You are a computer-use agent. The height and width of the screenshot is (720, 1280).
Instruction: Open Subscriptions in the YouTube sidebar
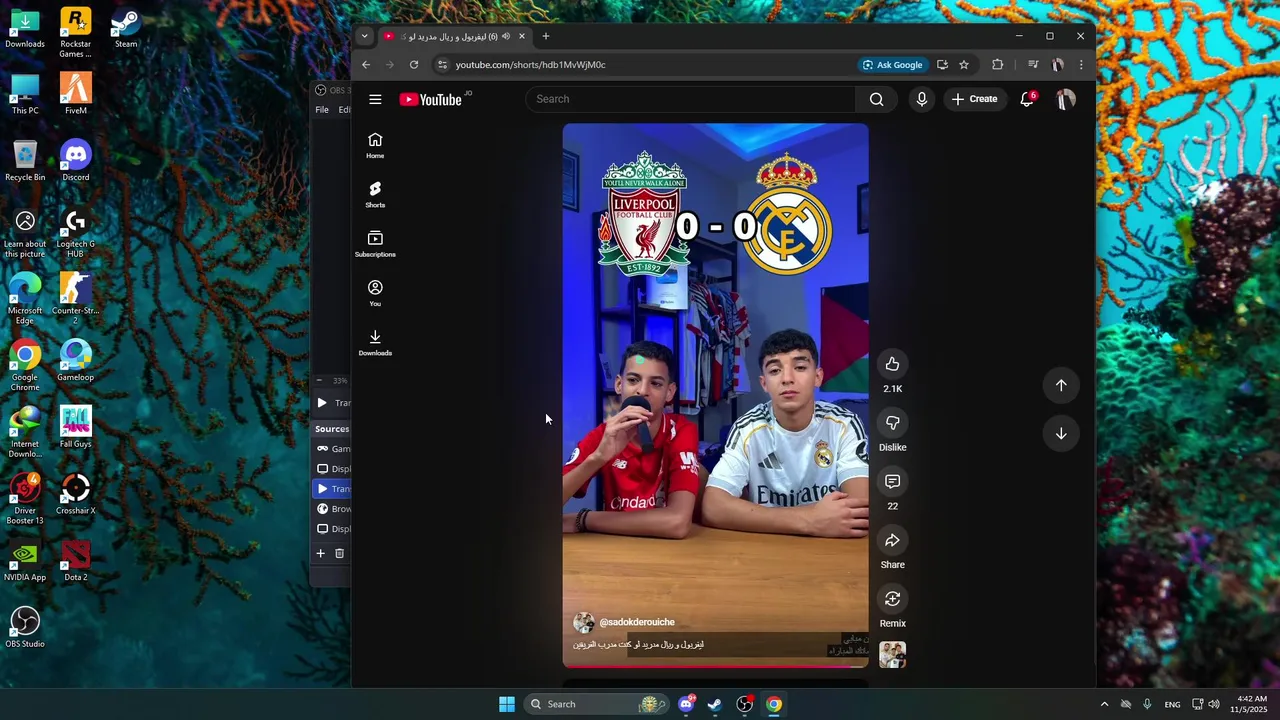[375, 244]
